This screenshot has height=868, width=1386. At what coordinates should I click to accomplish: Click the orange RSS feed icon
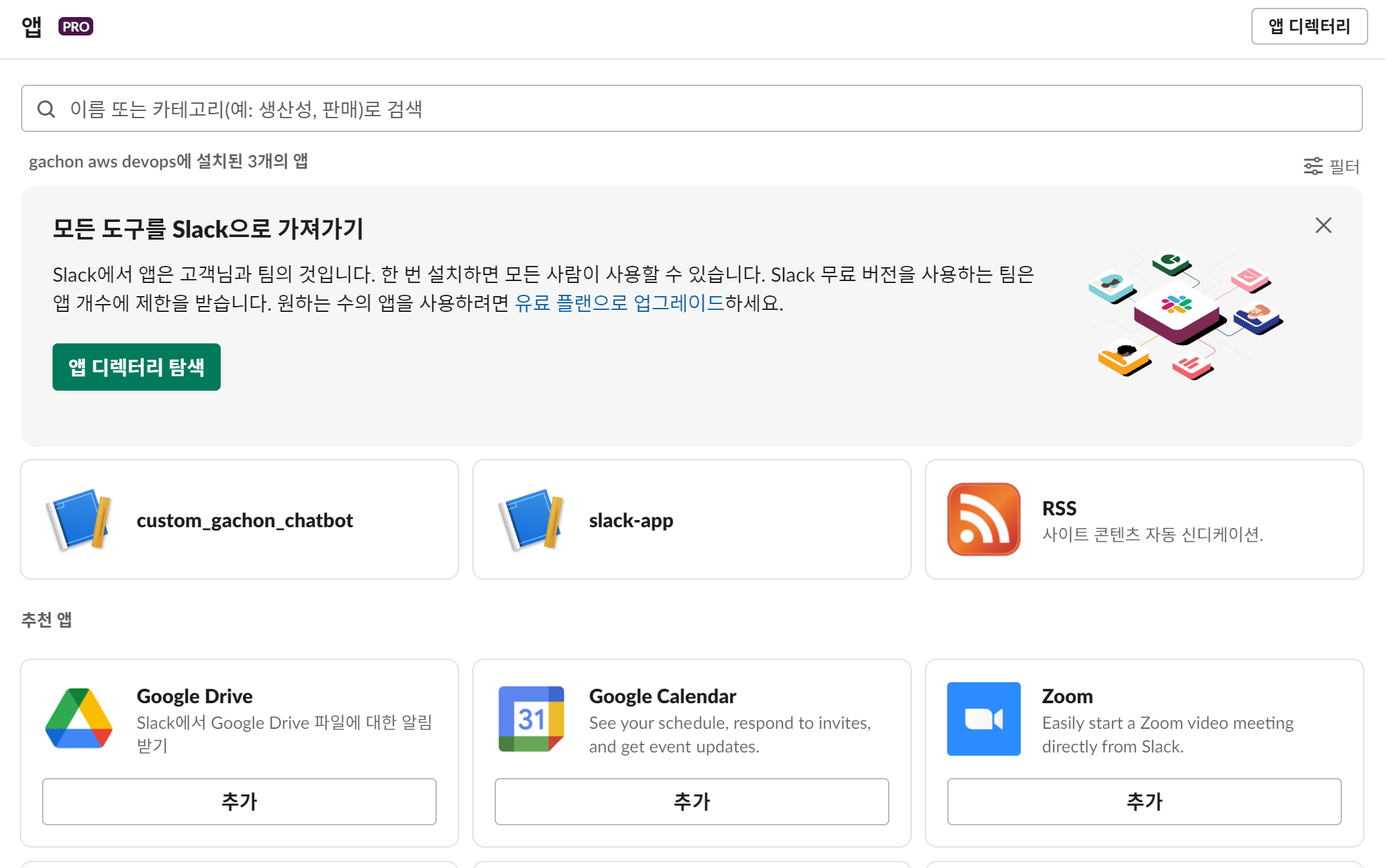(x=984, y=519)
